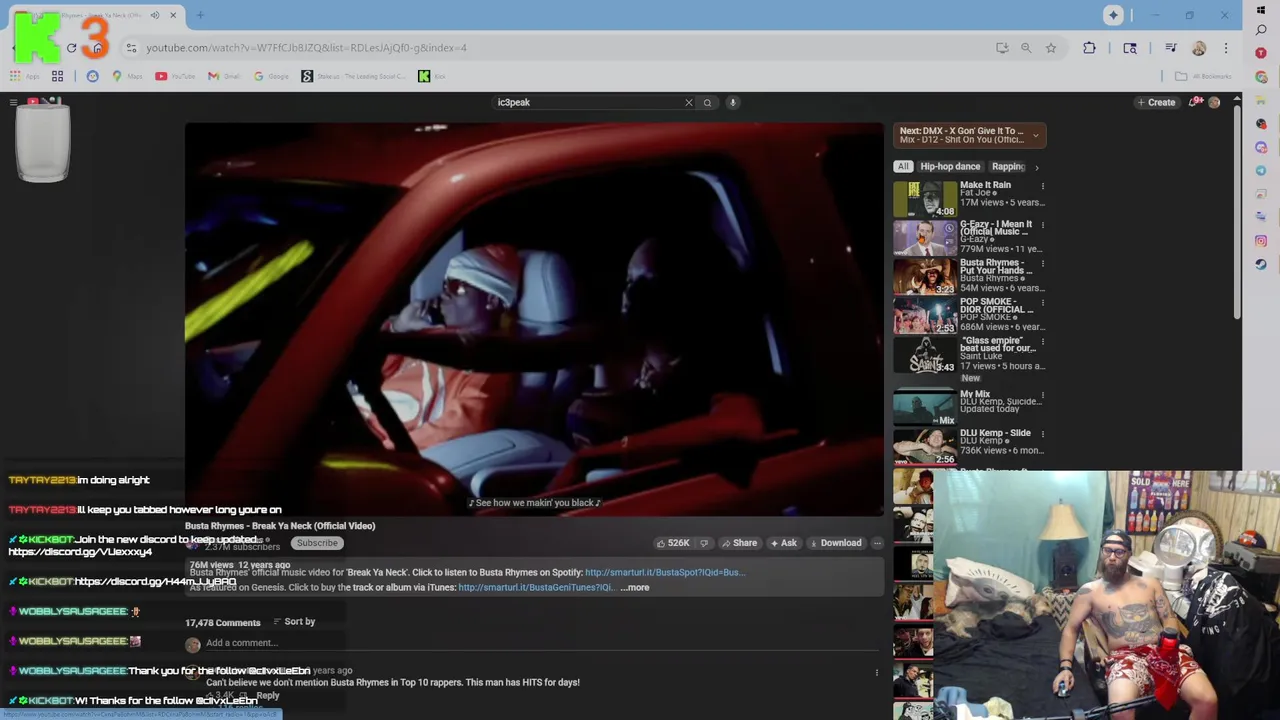The height and width of the screenshot is (720, 1280).
Task: Open Windows Start in the side taskbar
Action: point(1261,10)
